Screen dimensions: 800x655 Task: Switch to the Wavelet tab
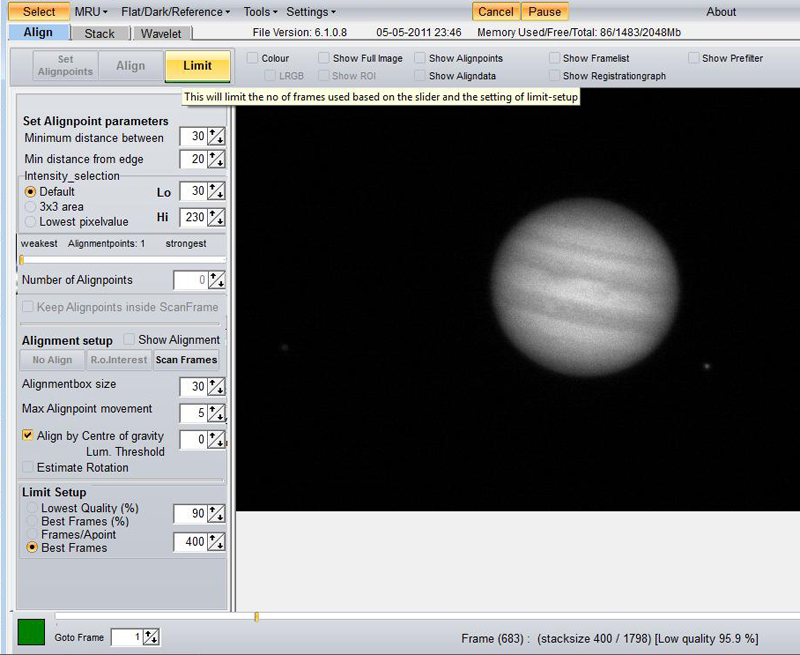pos(160,34)
